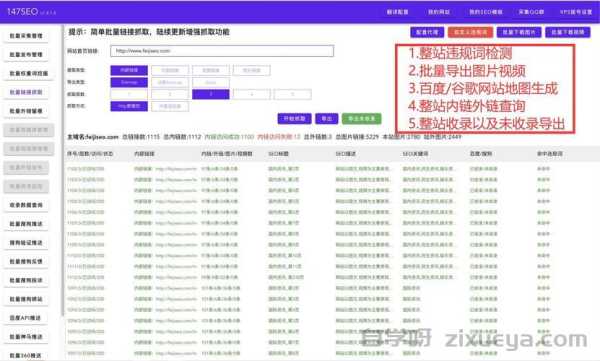Select the 内部链接 crawl type option
The width and height of the screenshot is (600, 361).
[x=129, y=70]
